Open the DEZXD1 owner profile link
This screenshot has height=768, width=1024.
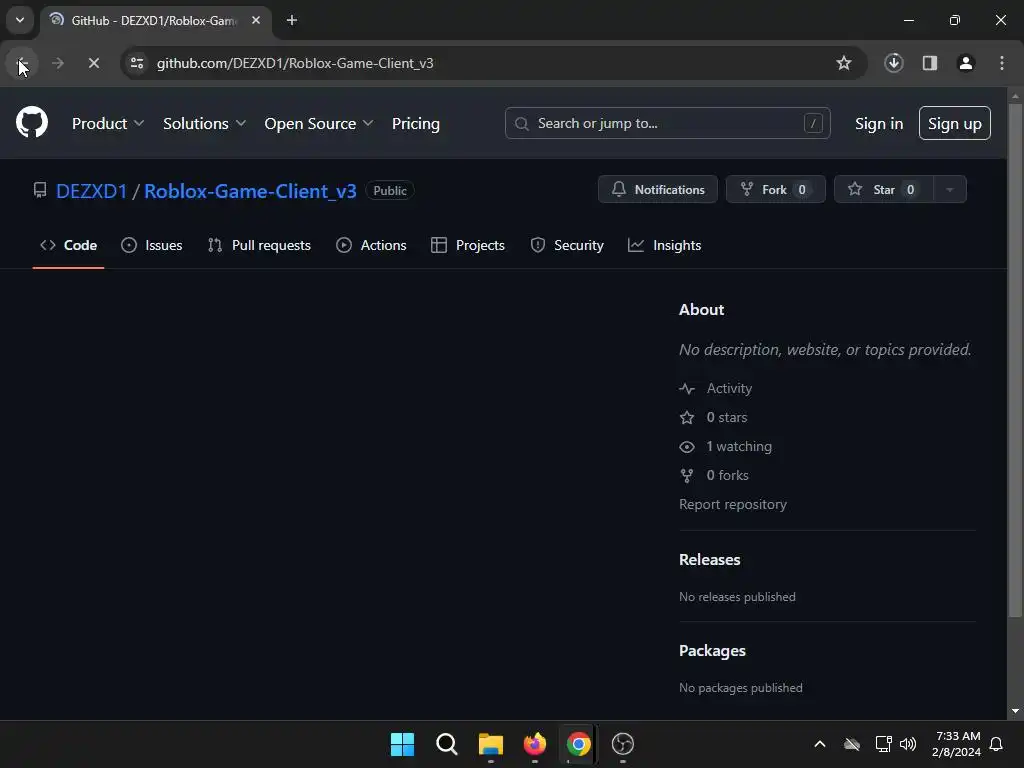(91, 191)
